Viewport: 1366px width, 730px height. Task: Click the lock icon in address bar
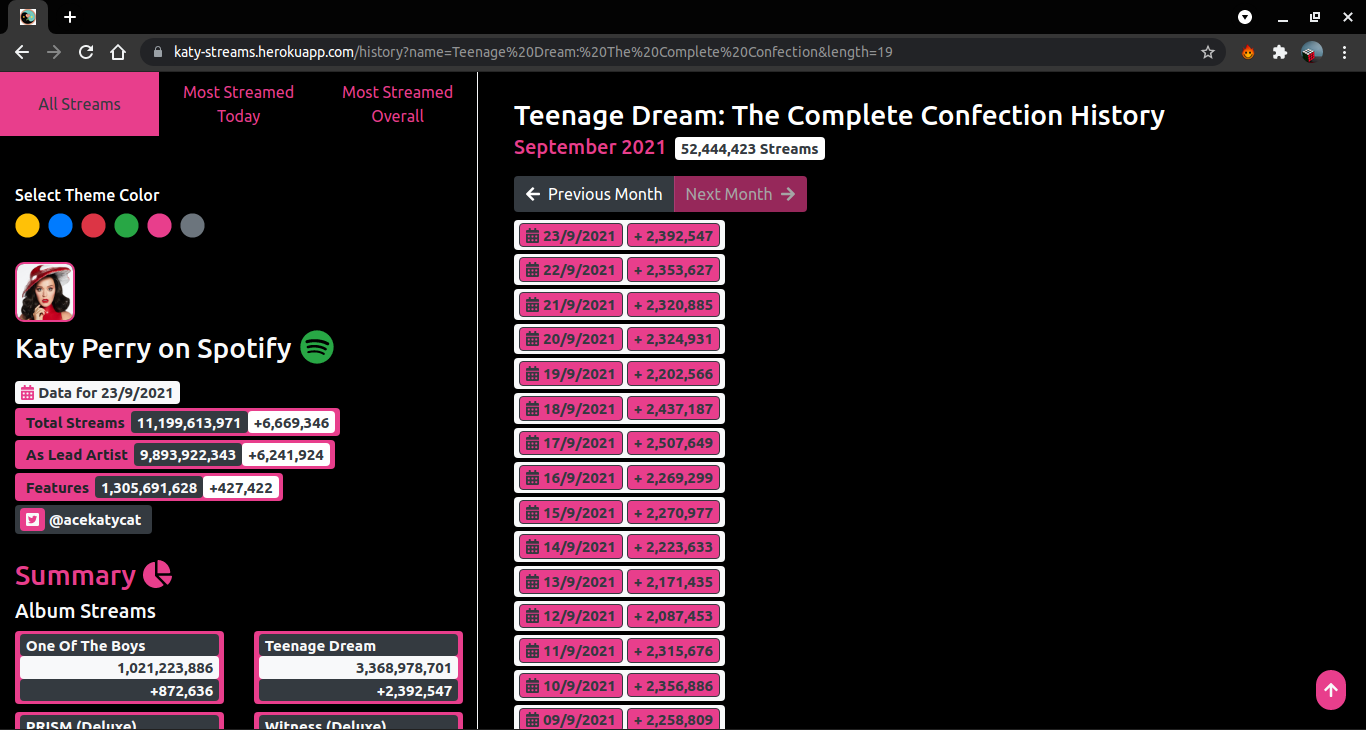coord(157,52)
